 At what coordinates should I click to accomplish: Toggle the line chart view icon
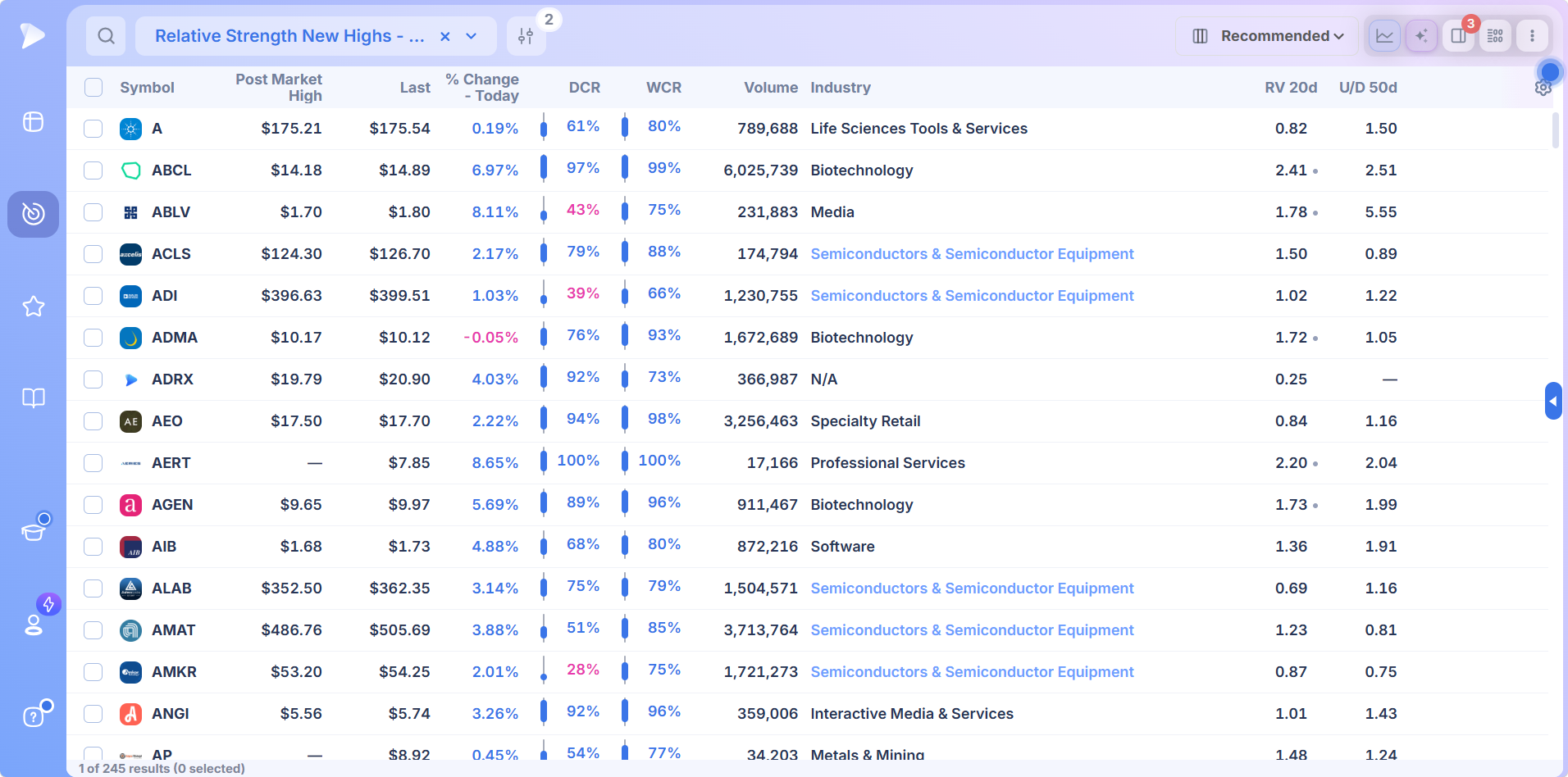point(1384,36)
